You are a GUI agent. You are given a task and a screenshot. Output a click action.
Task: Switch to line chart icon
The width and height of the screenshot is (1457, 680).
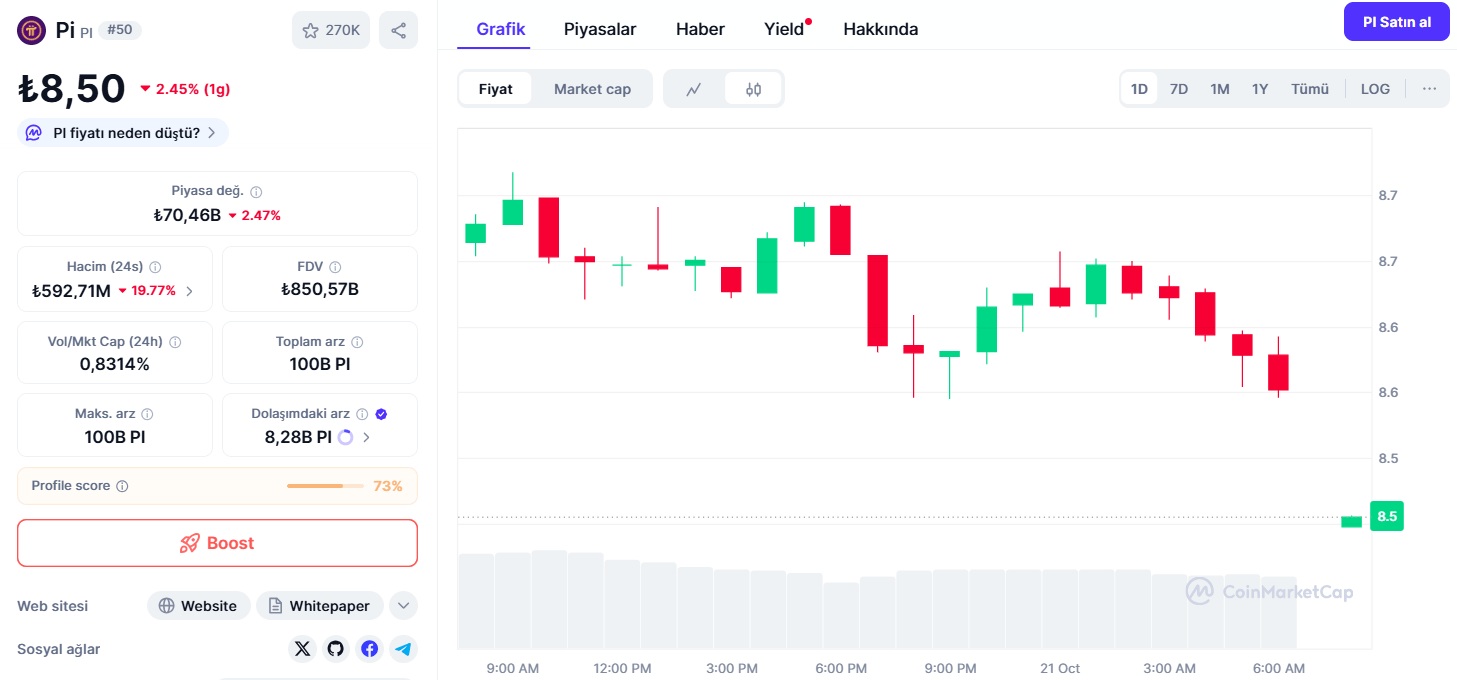click(694, 89)
